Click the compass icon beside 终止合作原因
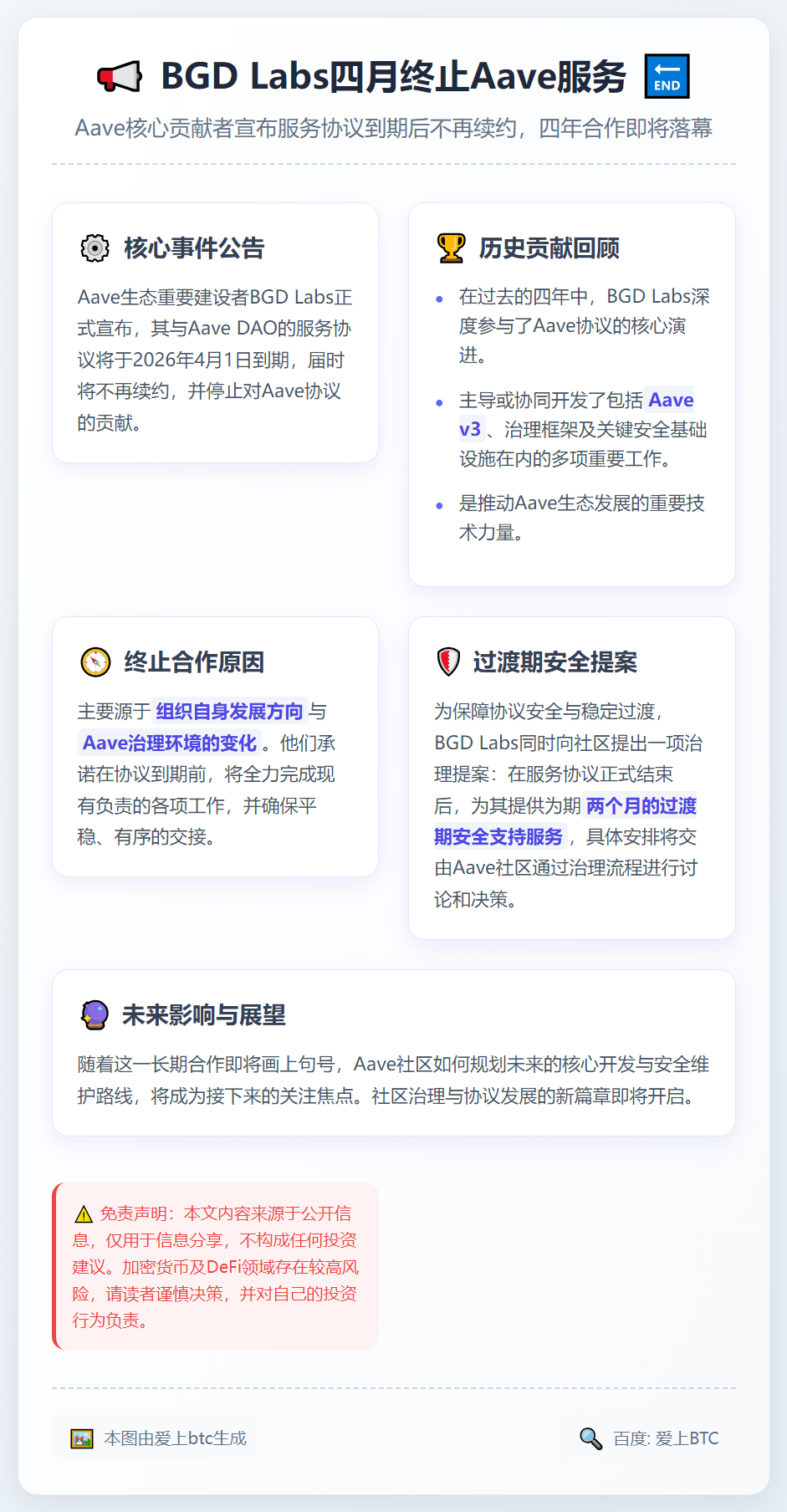 click(95, 662)
